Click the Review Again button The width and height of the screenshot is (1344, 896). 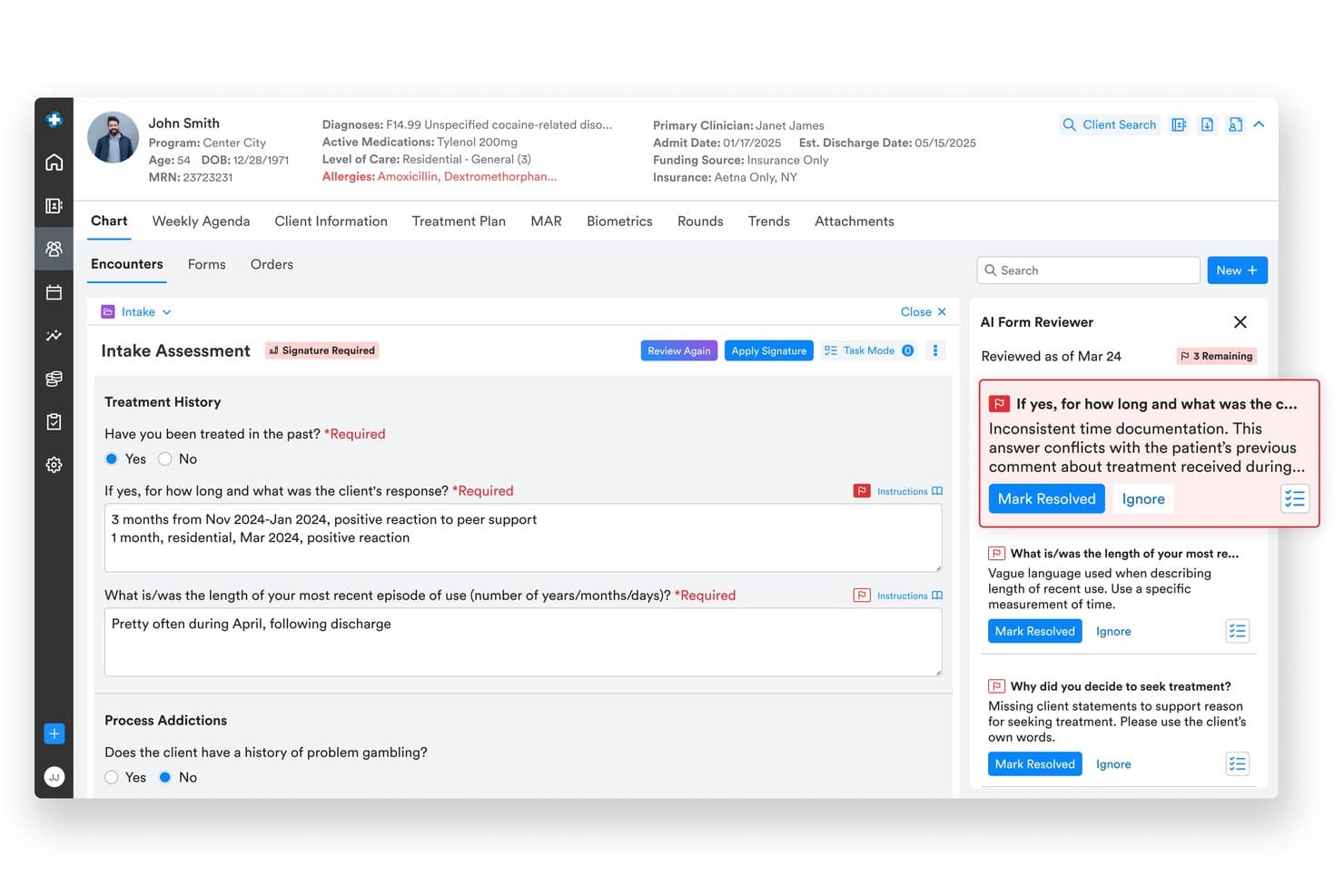click(x=679, y=350)
